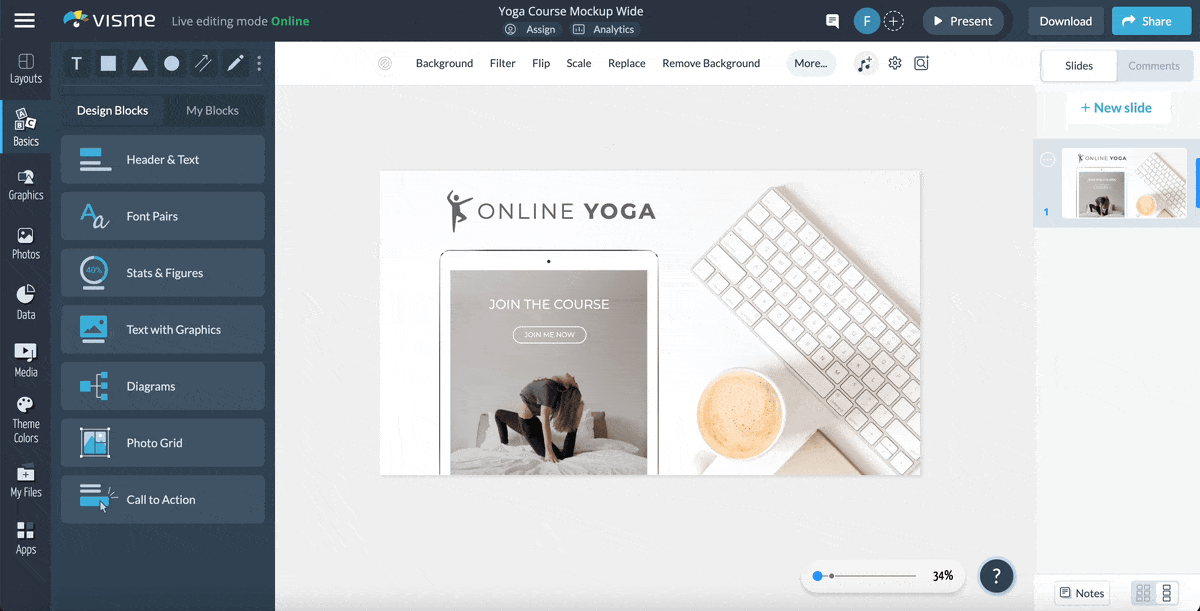
Task: Switch to the My Blocks tab
Action: click(x=215, y=110)
